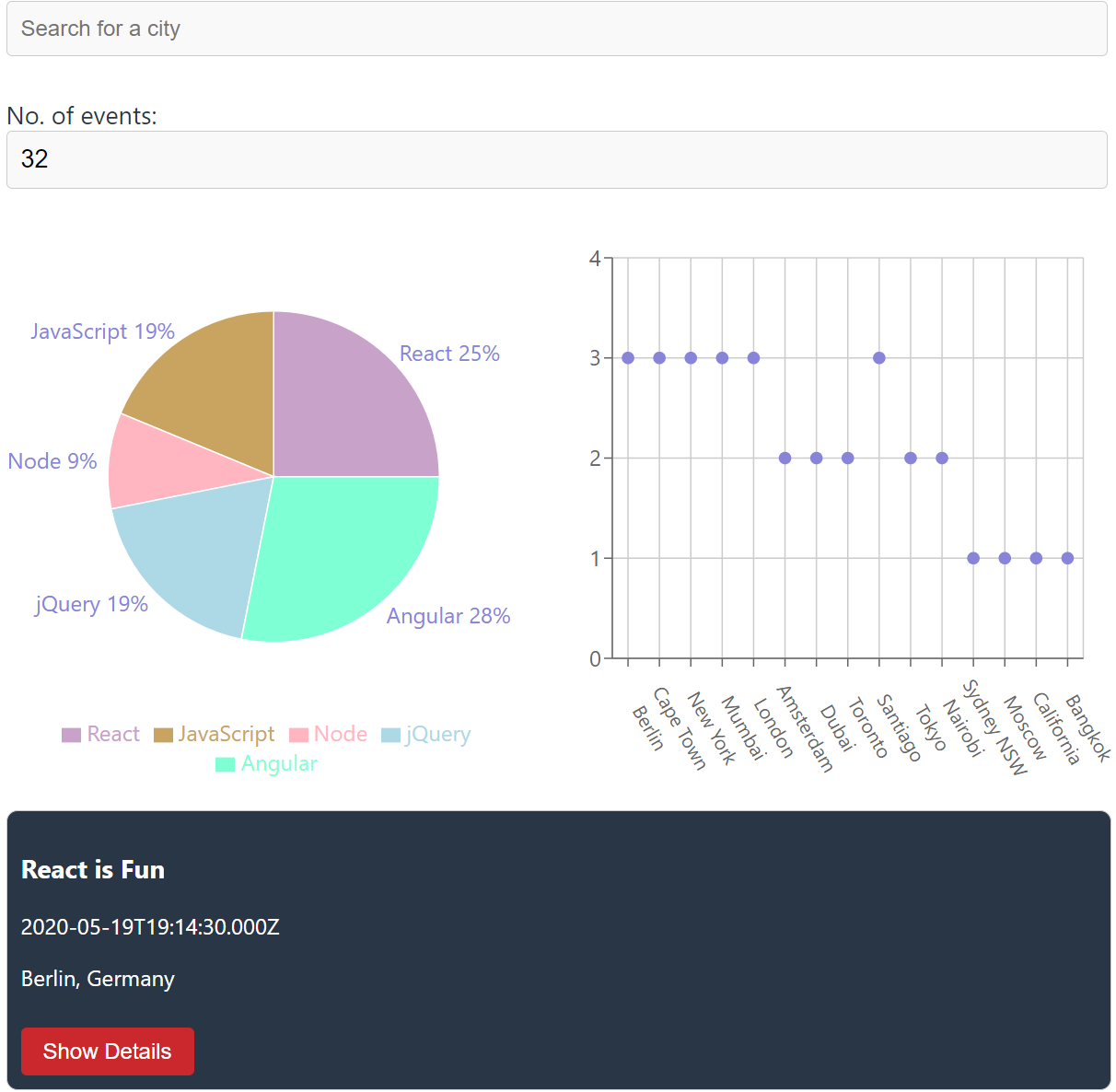The image size is (1116, 1092).
Task: Toggle the Angular legend entry
Action: pos(266,763)
